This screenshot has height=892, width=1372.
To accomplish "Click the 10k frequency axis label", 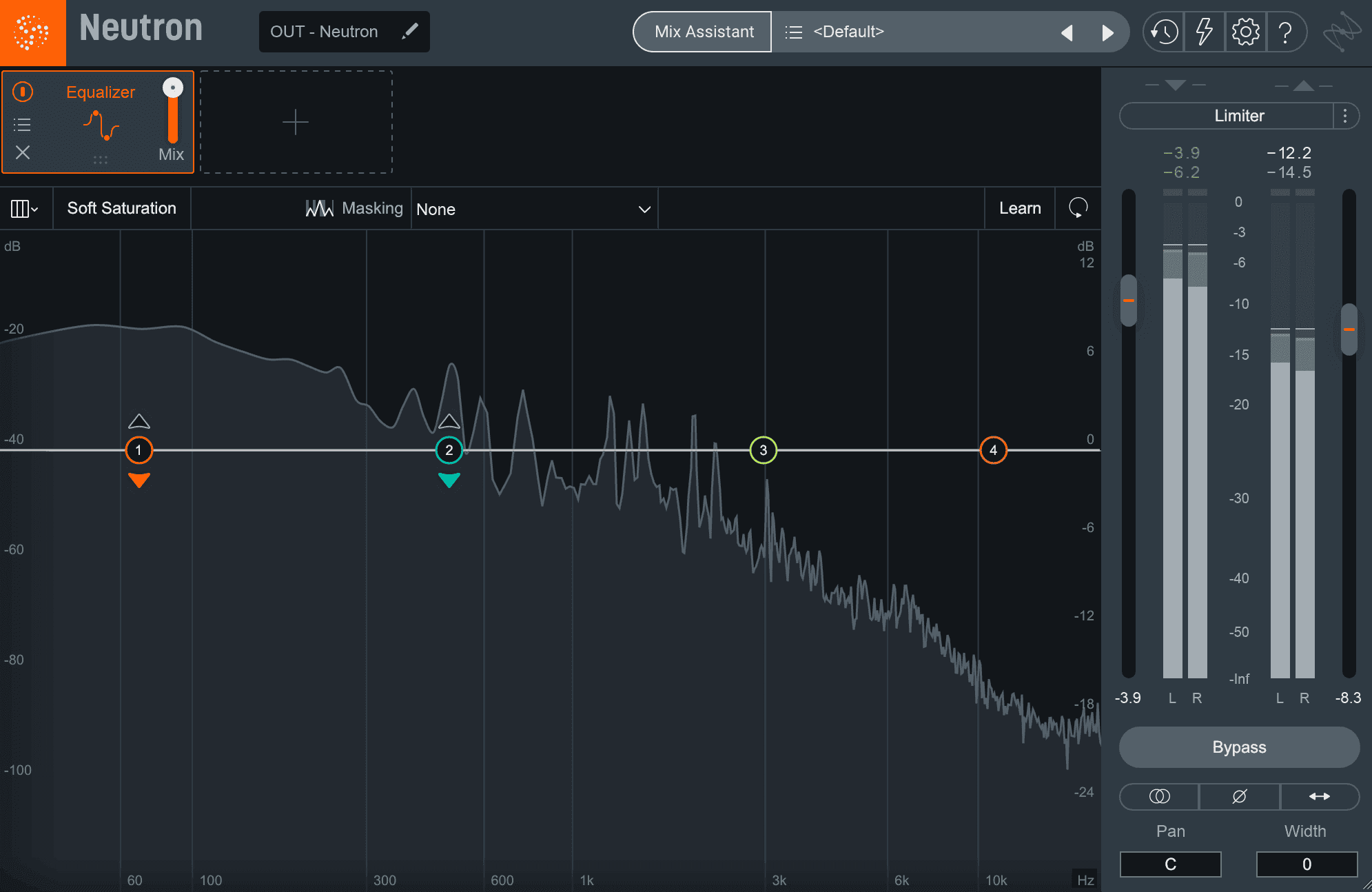I will [996, 880].
